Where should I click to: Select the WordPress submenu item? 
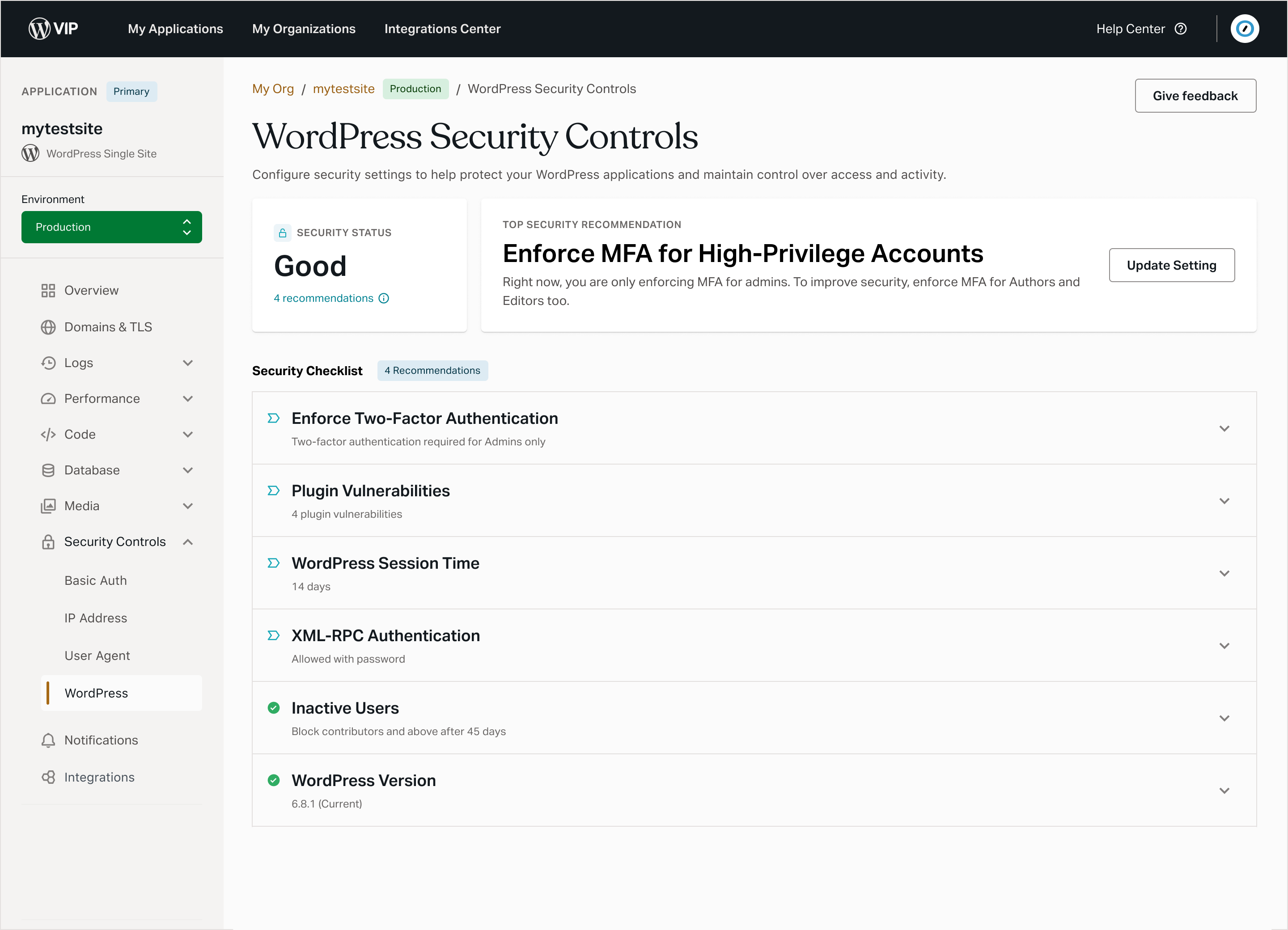click(x=122, y=693)
